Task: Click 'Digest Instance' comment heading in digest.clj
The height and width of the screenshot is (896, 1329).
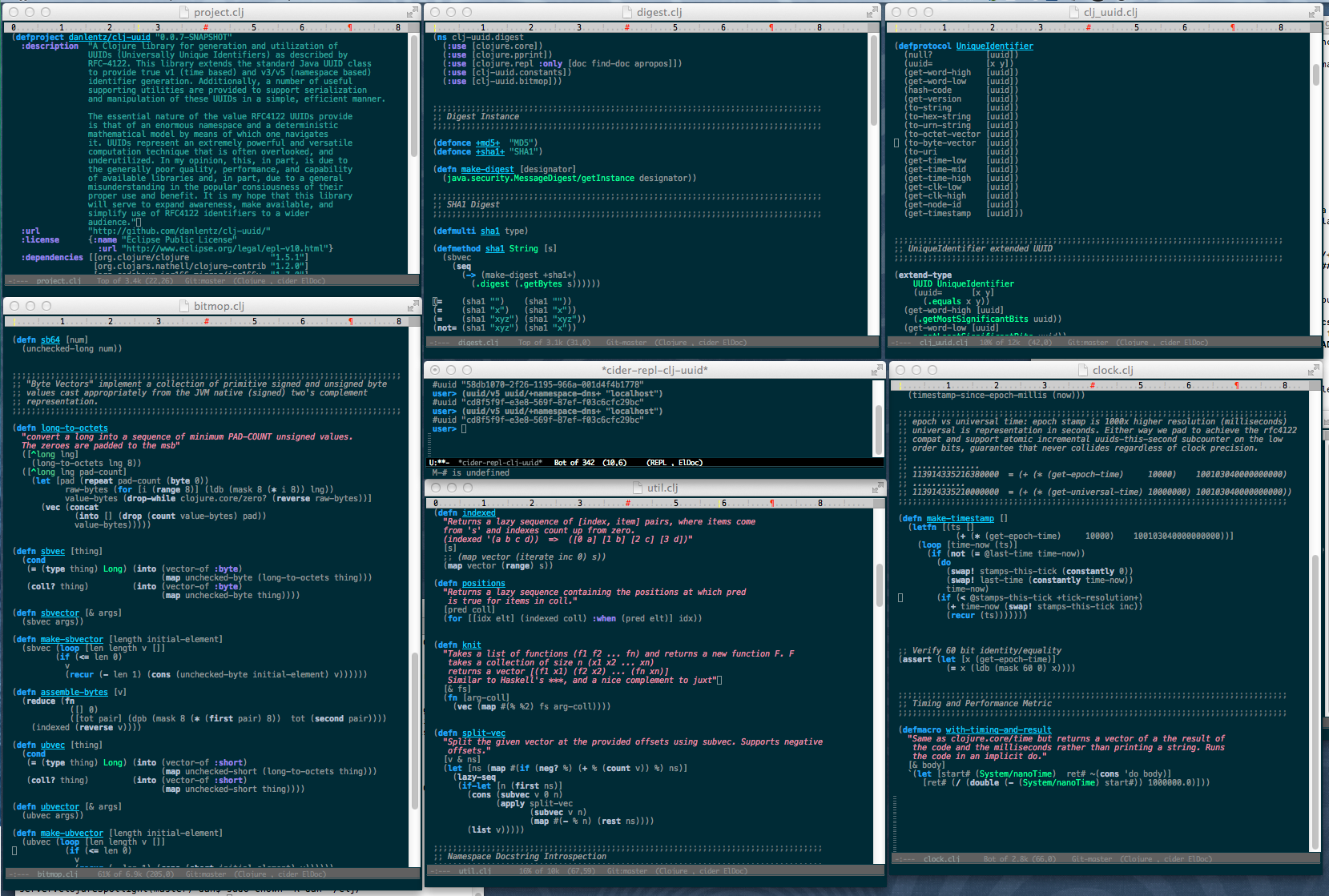Action: (482, 117)
